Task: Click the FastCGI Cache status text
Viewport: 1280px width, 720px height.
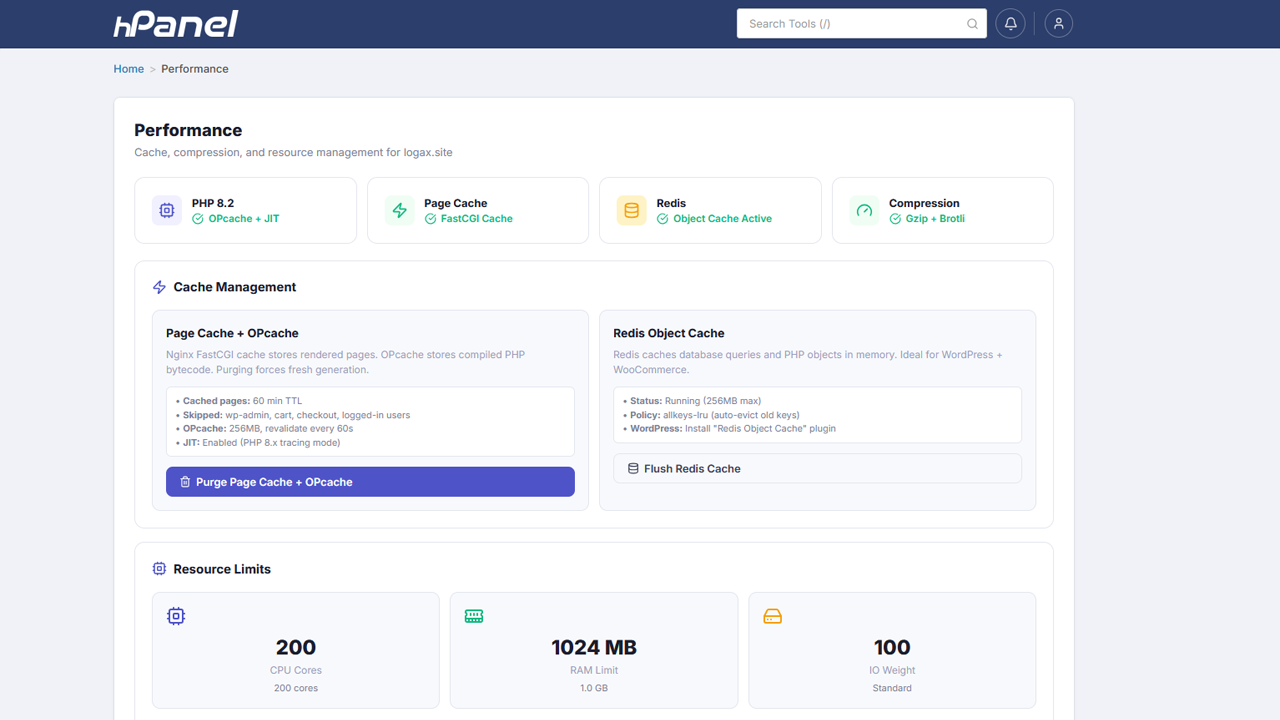Action: pyautogui.click(x=477, y=219)
